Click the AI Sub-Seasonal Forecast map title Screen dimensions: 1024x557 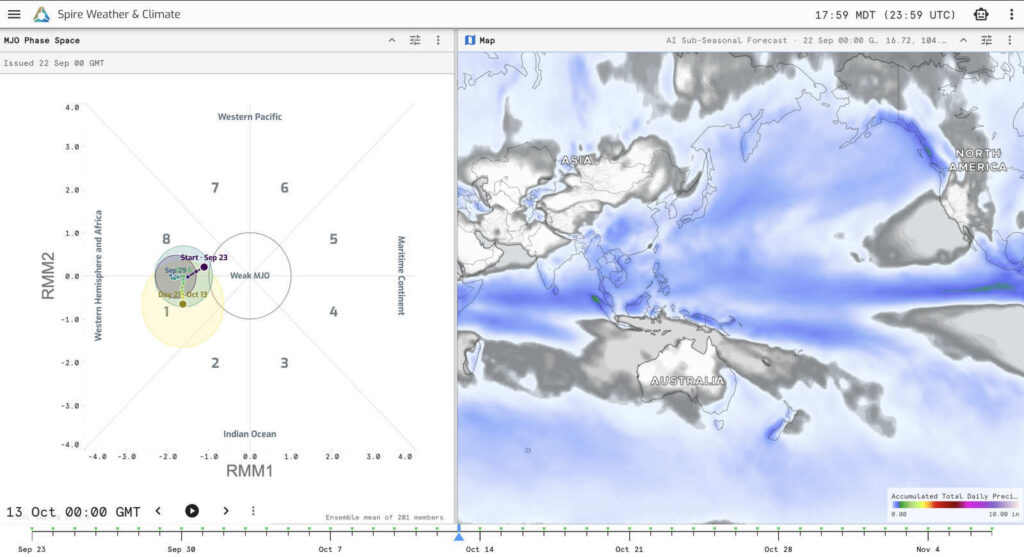[726, 40]
